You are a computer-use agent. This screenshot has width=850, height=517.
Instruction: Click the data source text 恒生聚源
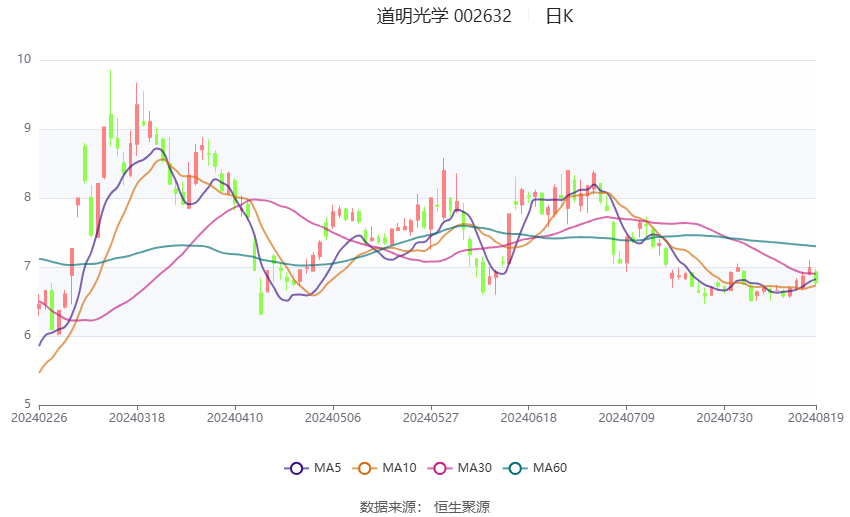coord(461,507)
